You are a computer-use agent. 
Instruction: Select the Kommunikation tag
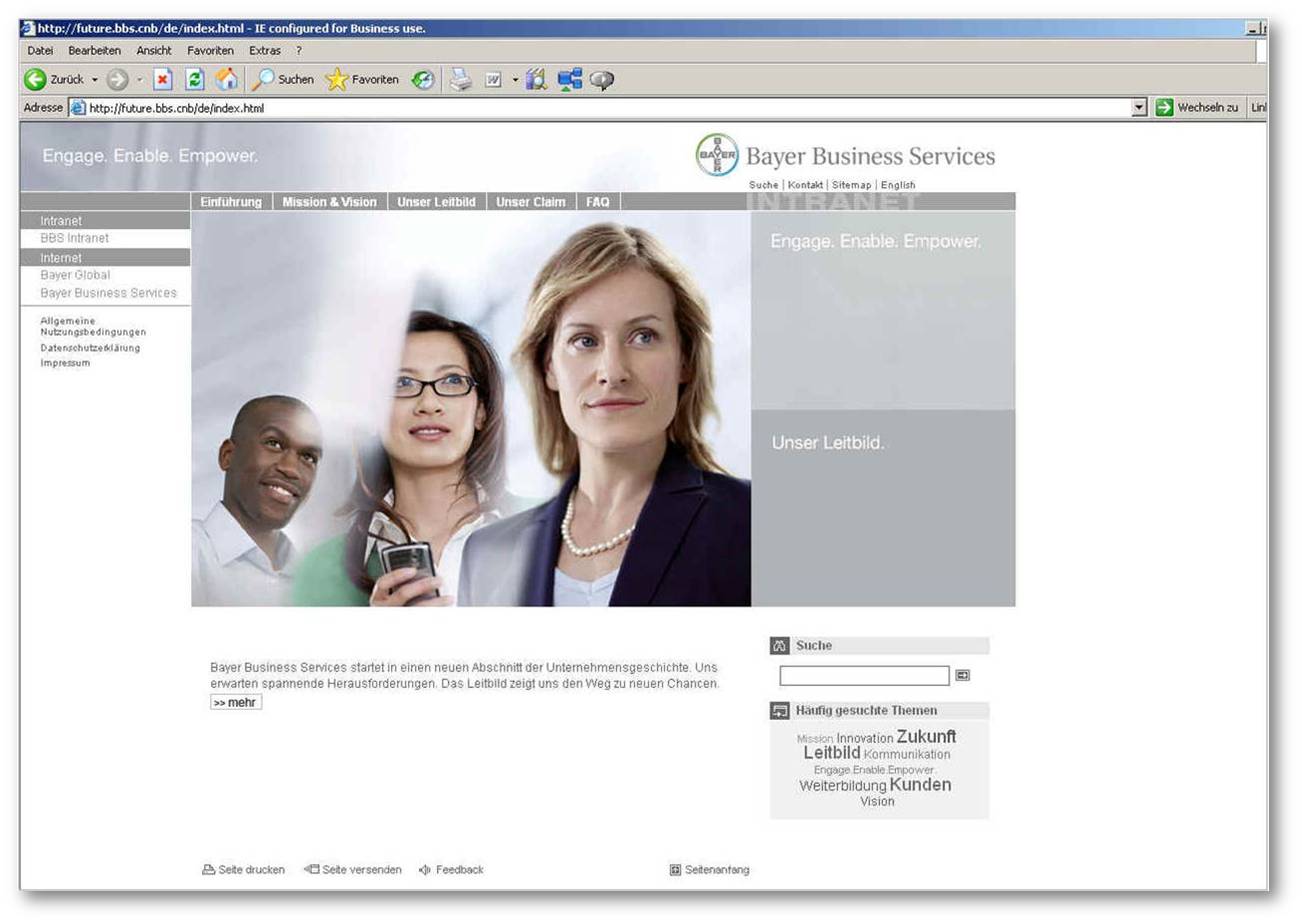pos(907,754)
